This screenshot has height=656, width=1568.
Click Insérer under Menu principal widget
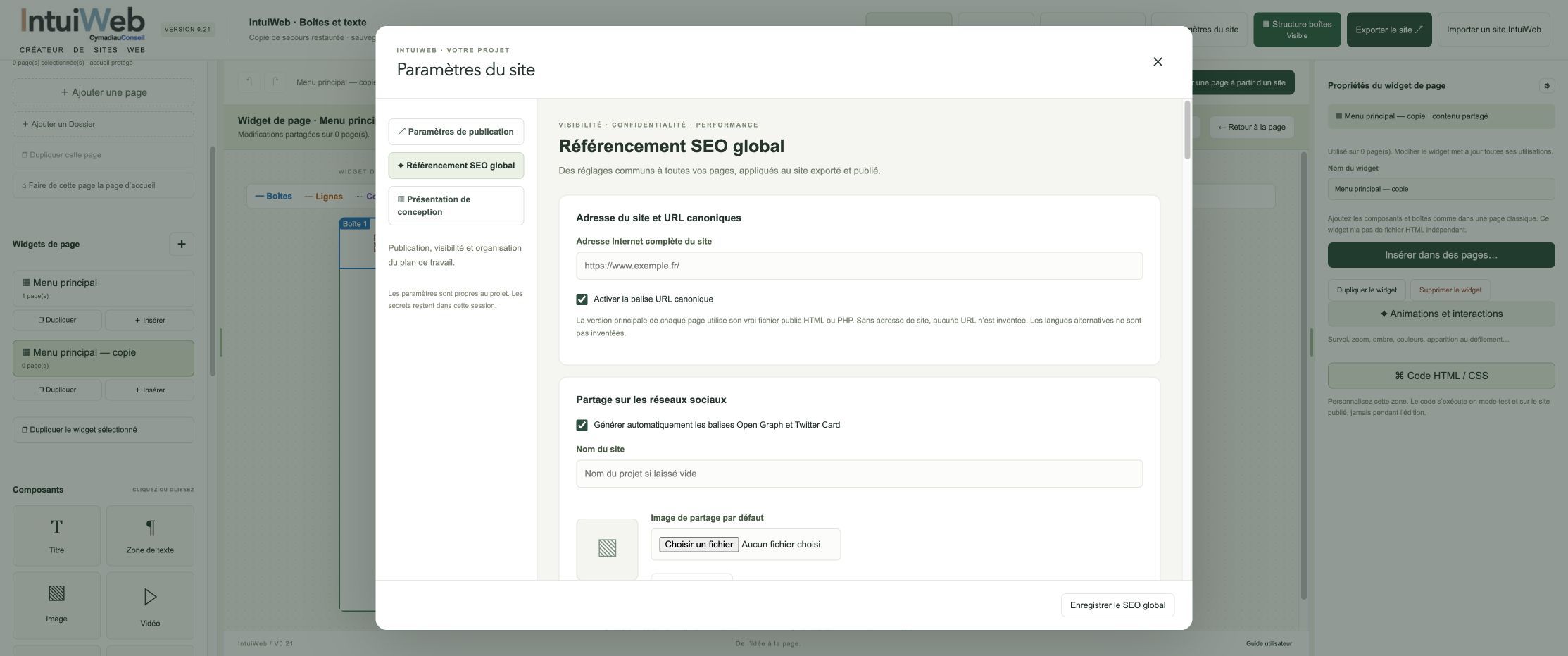point(149,320)
